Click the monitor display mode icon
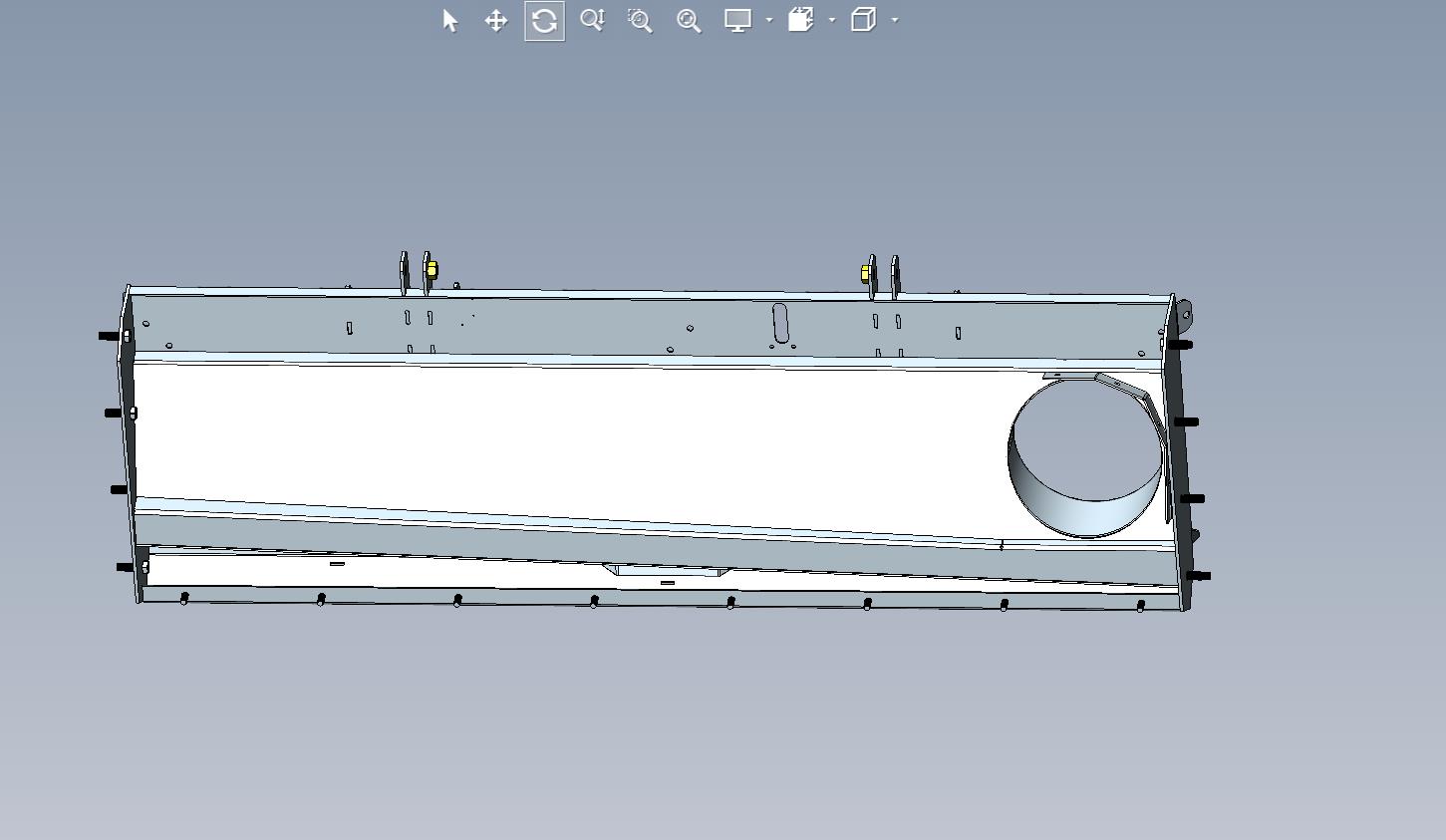The width and height of the screenshot is (1446, 840). tap(737, 21)
